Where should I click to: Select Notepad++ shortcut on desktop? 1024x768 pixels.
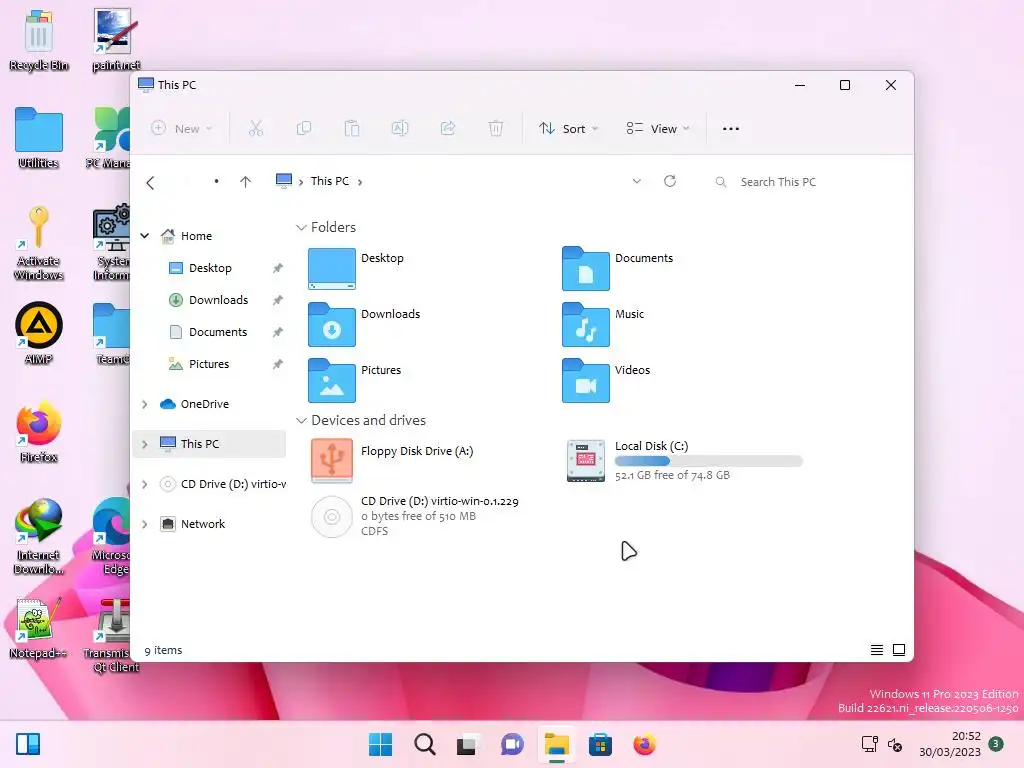point(38,628)
